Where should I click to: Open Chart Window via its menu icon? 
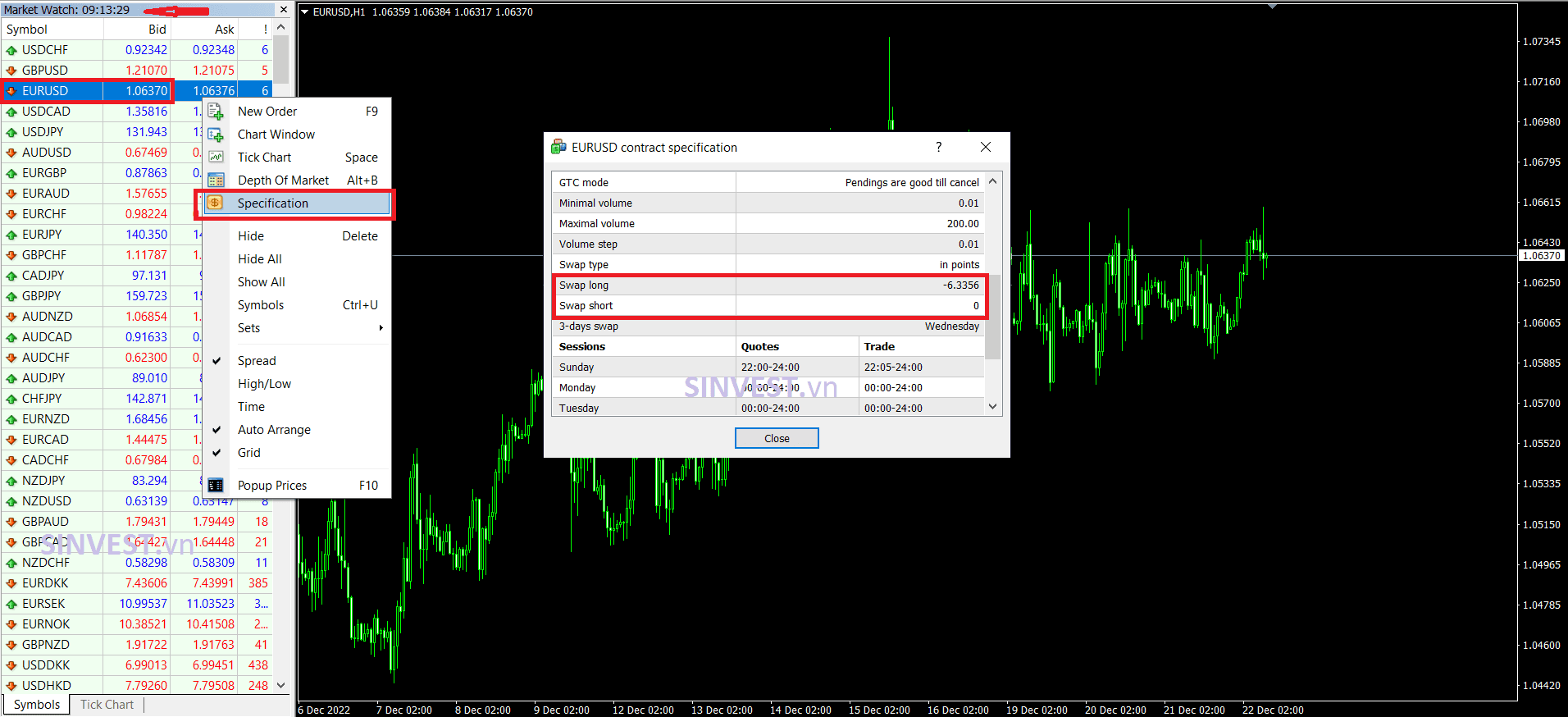(x=216, y=135)
